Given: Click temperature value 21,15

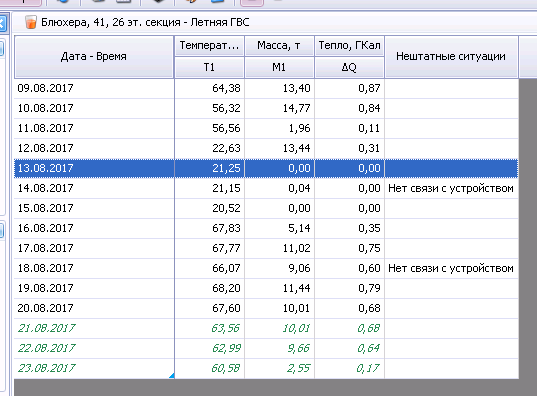Looking at the screenshot, I should 226,188.
